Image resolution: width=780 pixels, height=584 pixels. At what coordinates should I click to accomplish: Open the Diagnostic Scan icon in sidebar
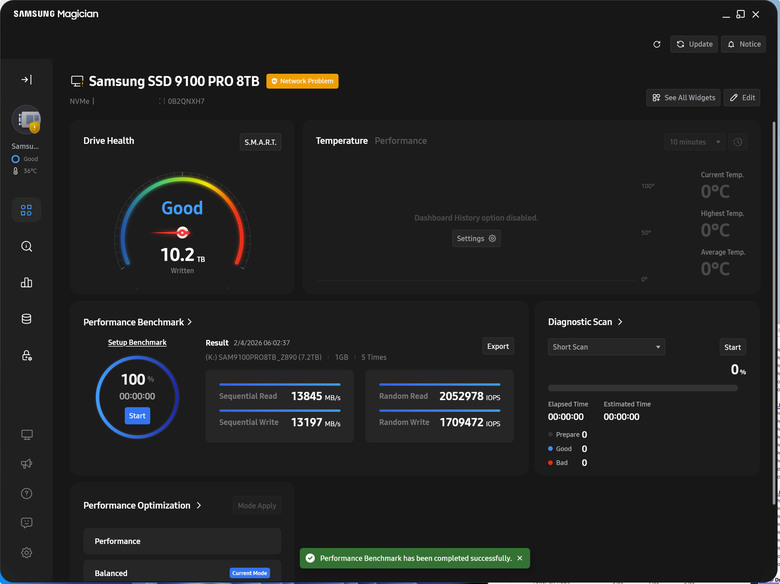tap(26, 246)
